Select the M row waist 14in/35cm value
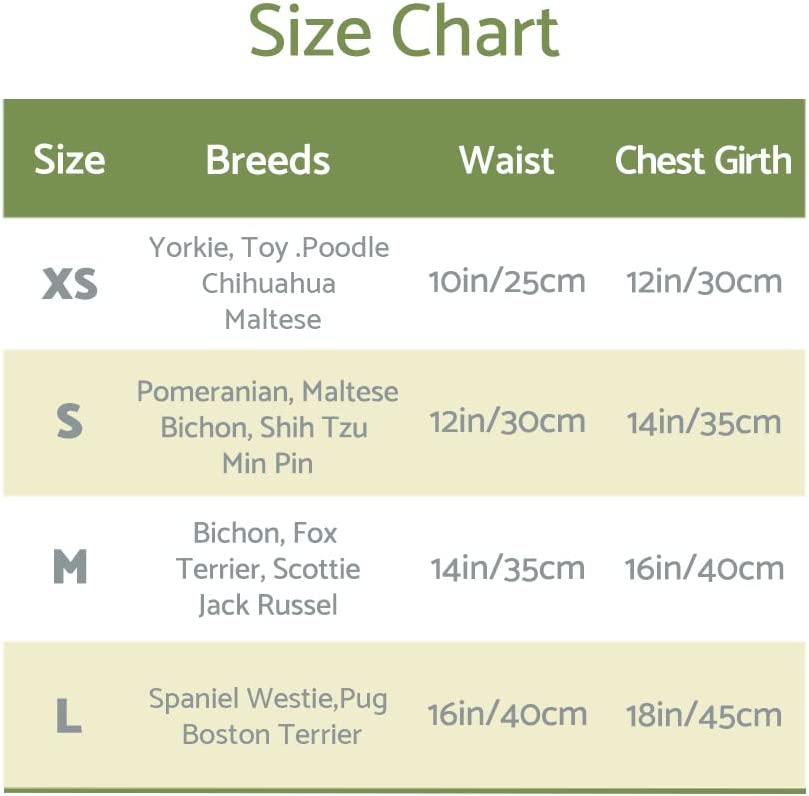The image size is (809, 796). (507, 568)
